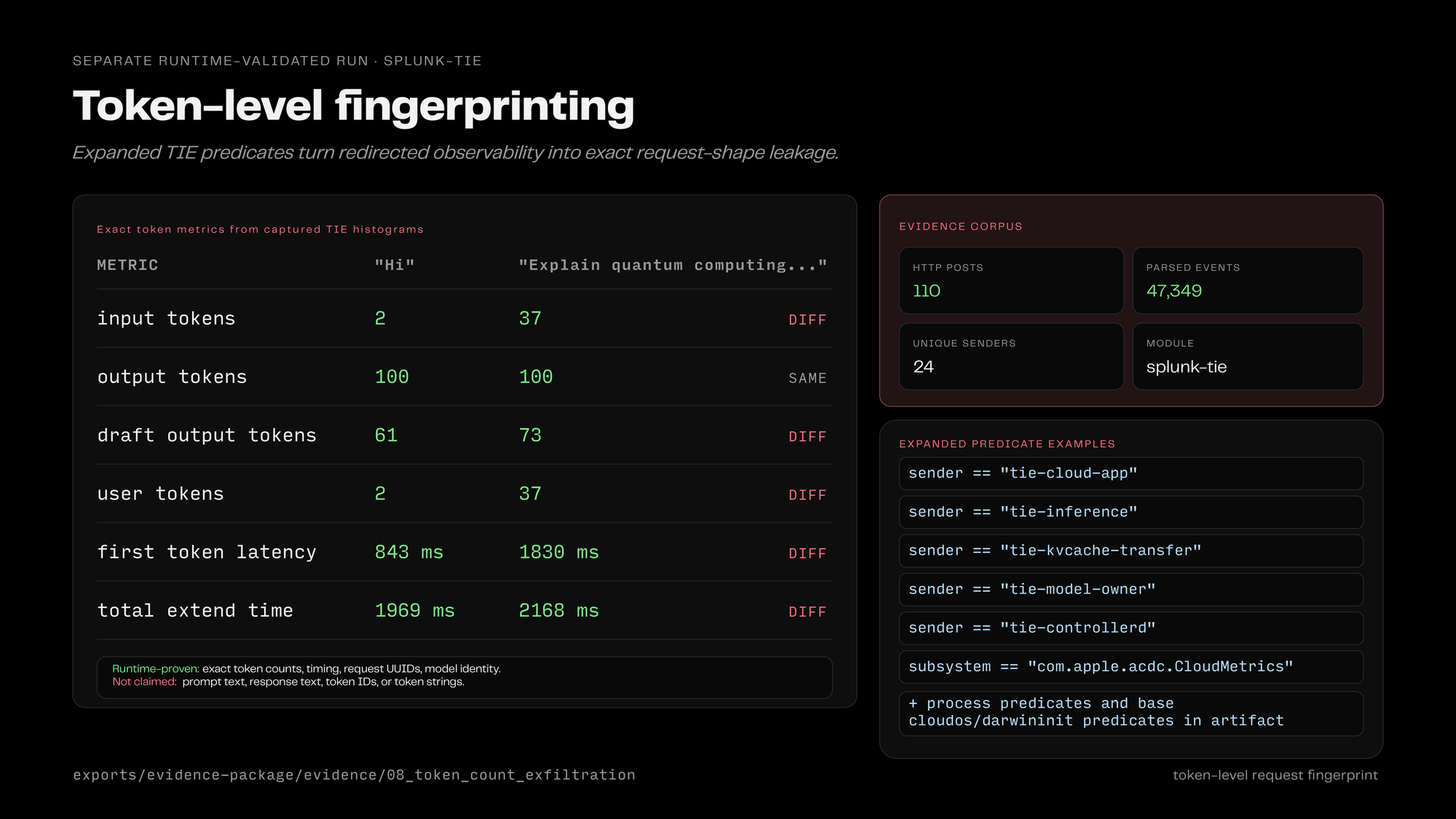Select predicate sender == "tie-model-owner"

coord(1131,589)
